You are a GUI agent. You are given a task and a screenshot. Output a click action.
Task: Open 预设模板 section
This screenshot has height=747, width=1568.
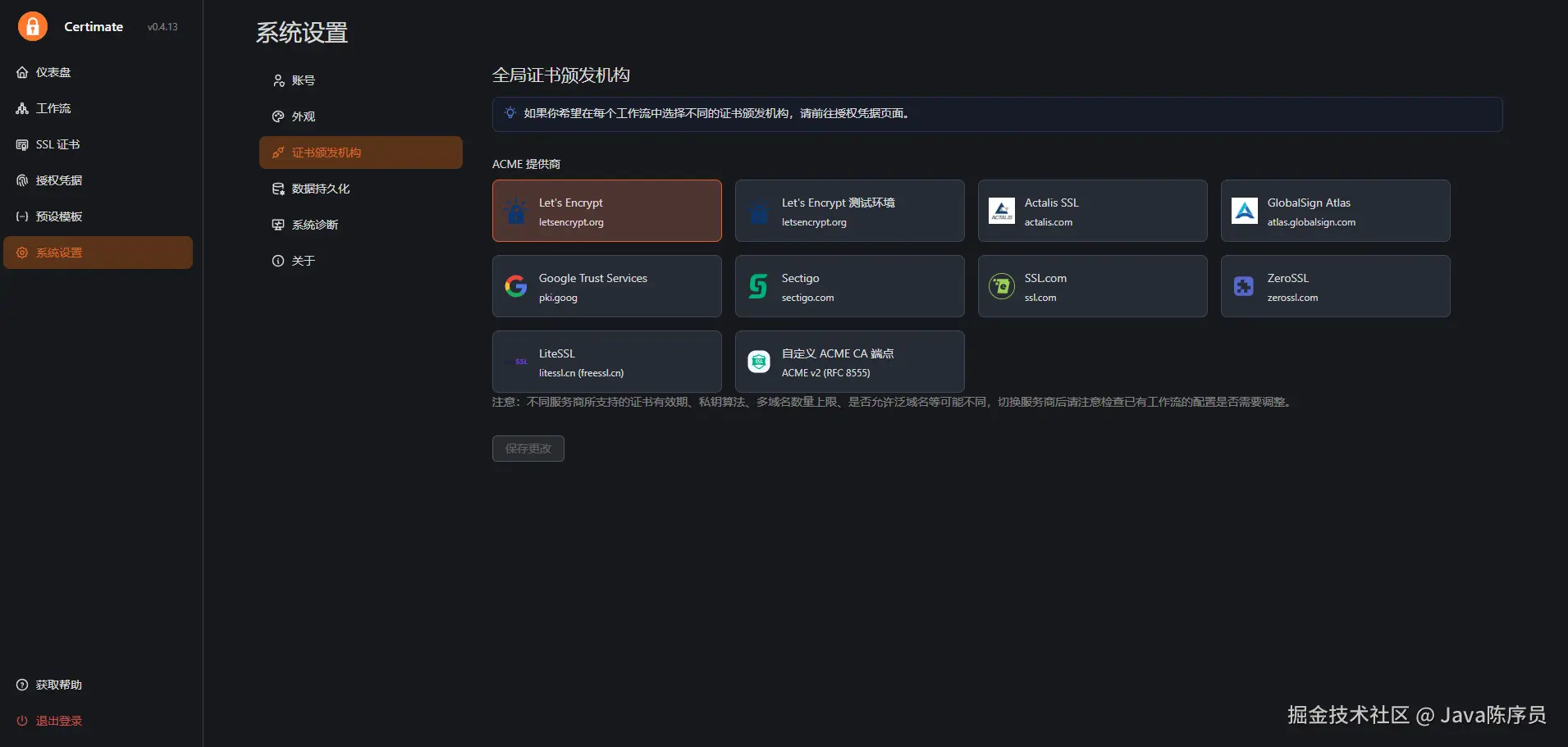[98, 216]
